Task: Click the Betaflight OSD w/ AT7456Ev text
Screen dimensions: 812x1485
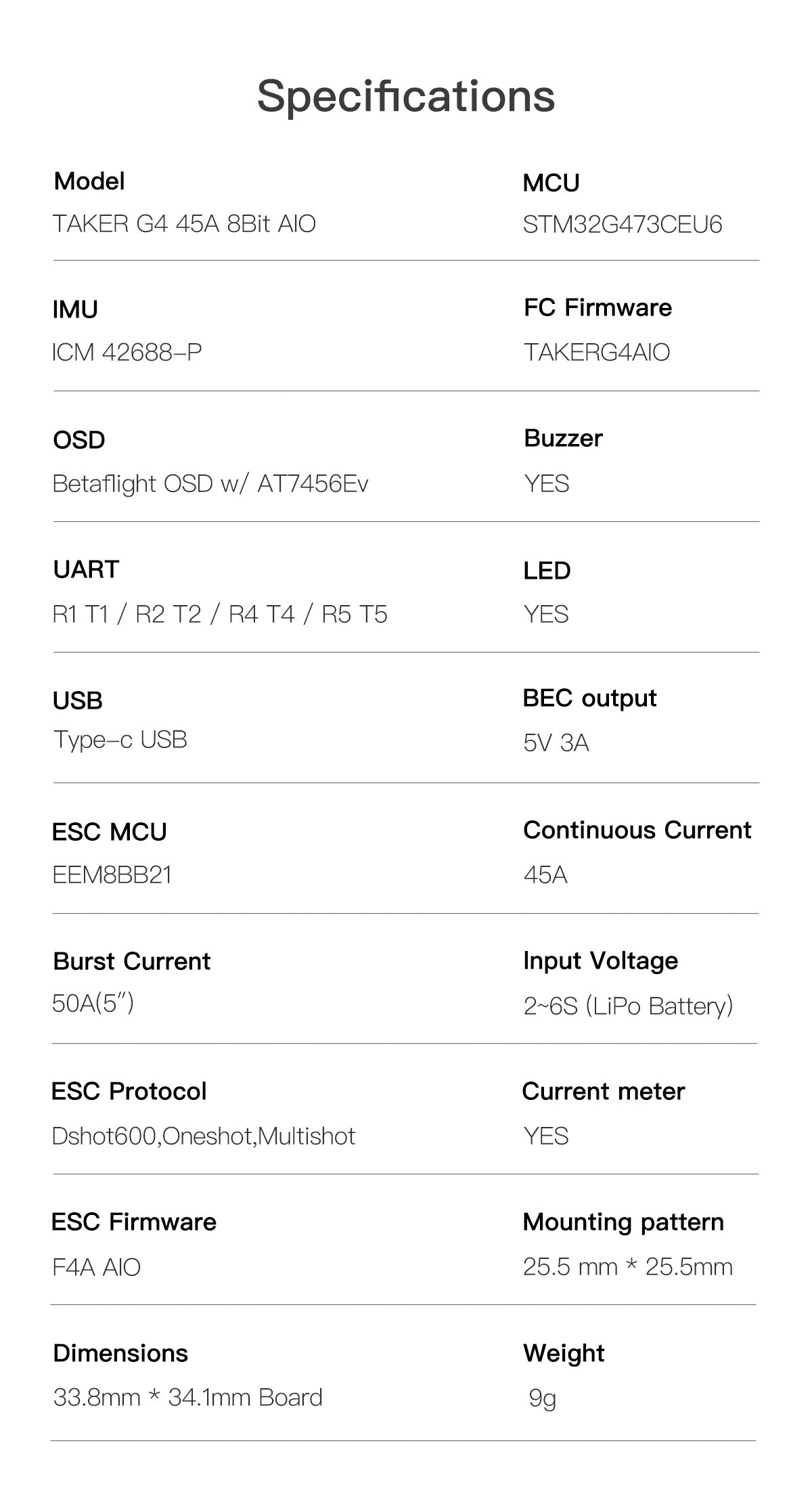Action: pos(210,484)
